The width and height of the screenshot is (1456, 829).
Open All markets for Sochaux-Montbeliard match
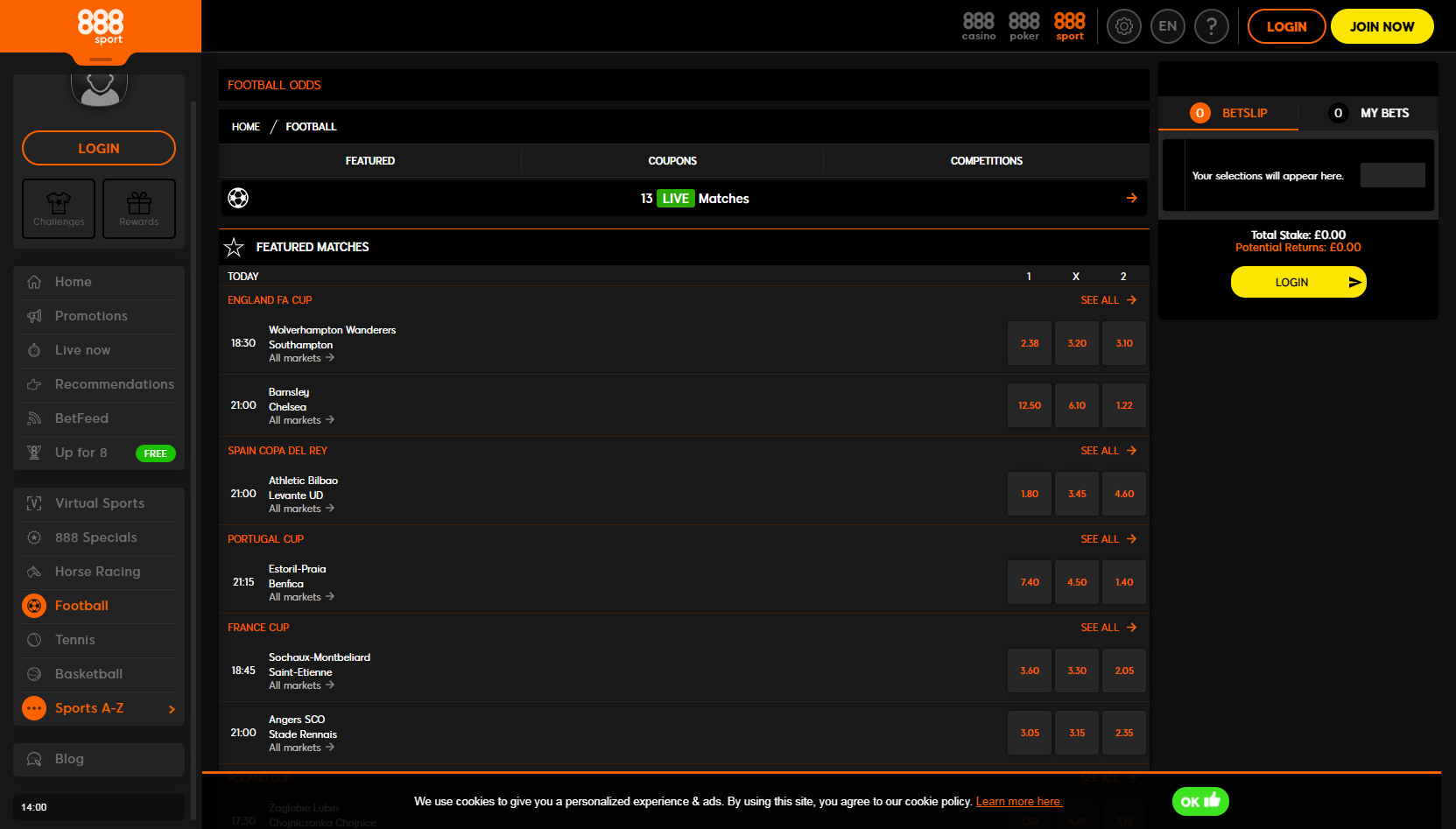pyautogui.click(x=301, y=685)
